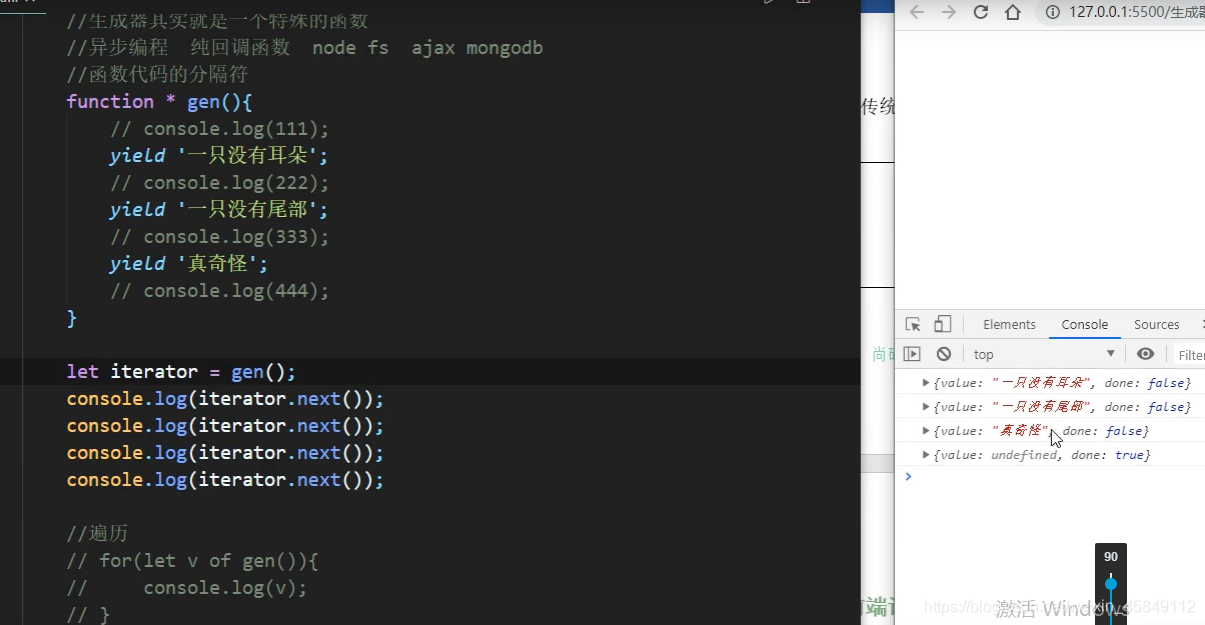Click the volume slider handle showing 90
Image resolution: width=1205 pixels, height=625 pixels.
[x=1111, y=584]
